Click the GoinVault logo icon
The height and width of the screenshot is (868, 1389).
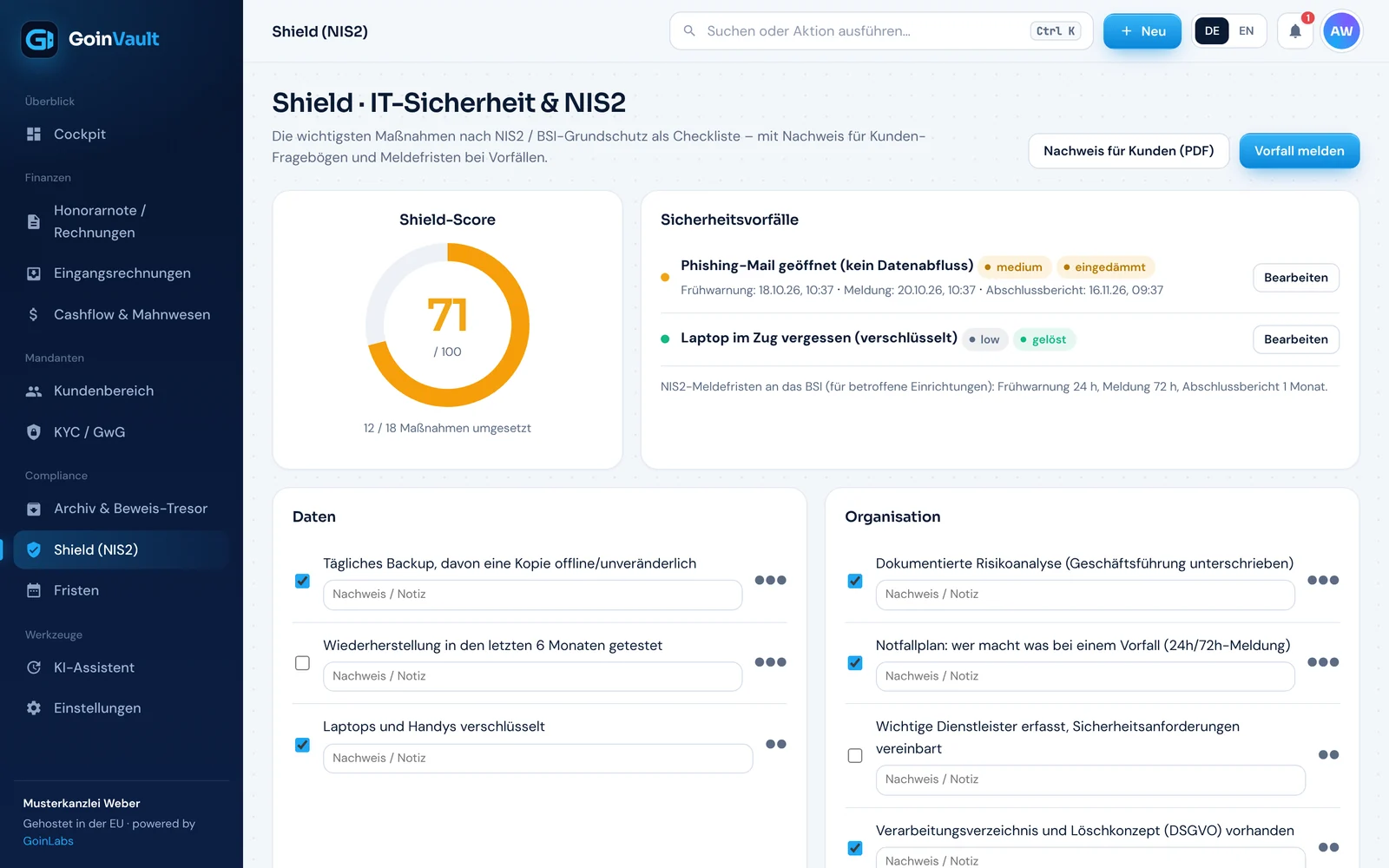coord(39,39)
